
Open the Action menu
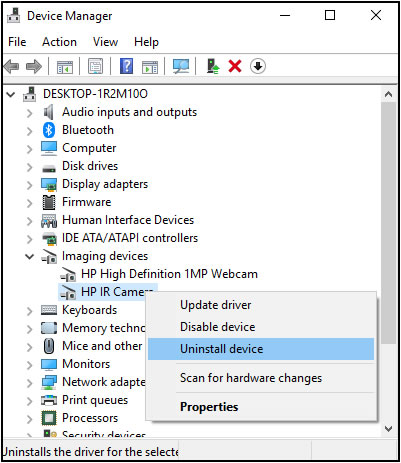pyautogui.click(x=59, y=42)
